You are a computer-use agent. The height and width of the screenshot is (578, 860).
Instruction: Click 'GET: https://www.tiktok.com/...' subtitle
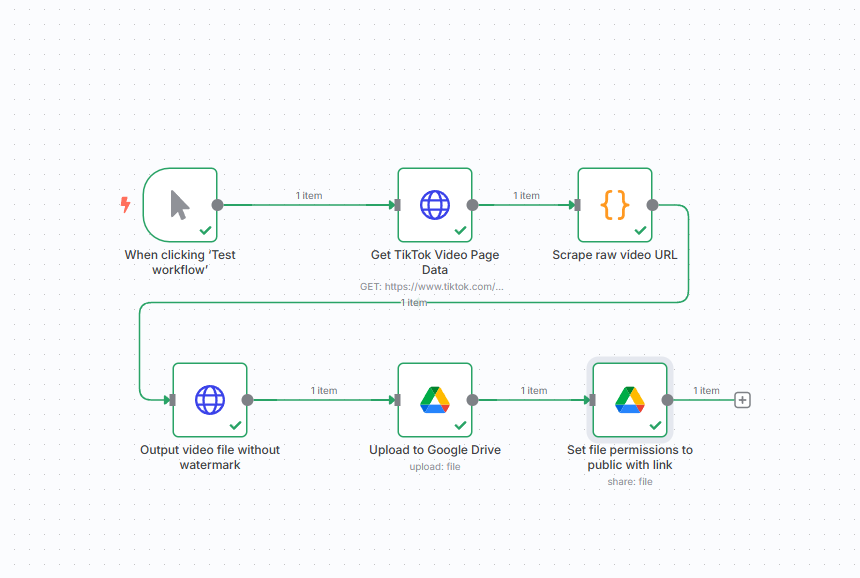tap(432, 286)
